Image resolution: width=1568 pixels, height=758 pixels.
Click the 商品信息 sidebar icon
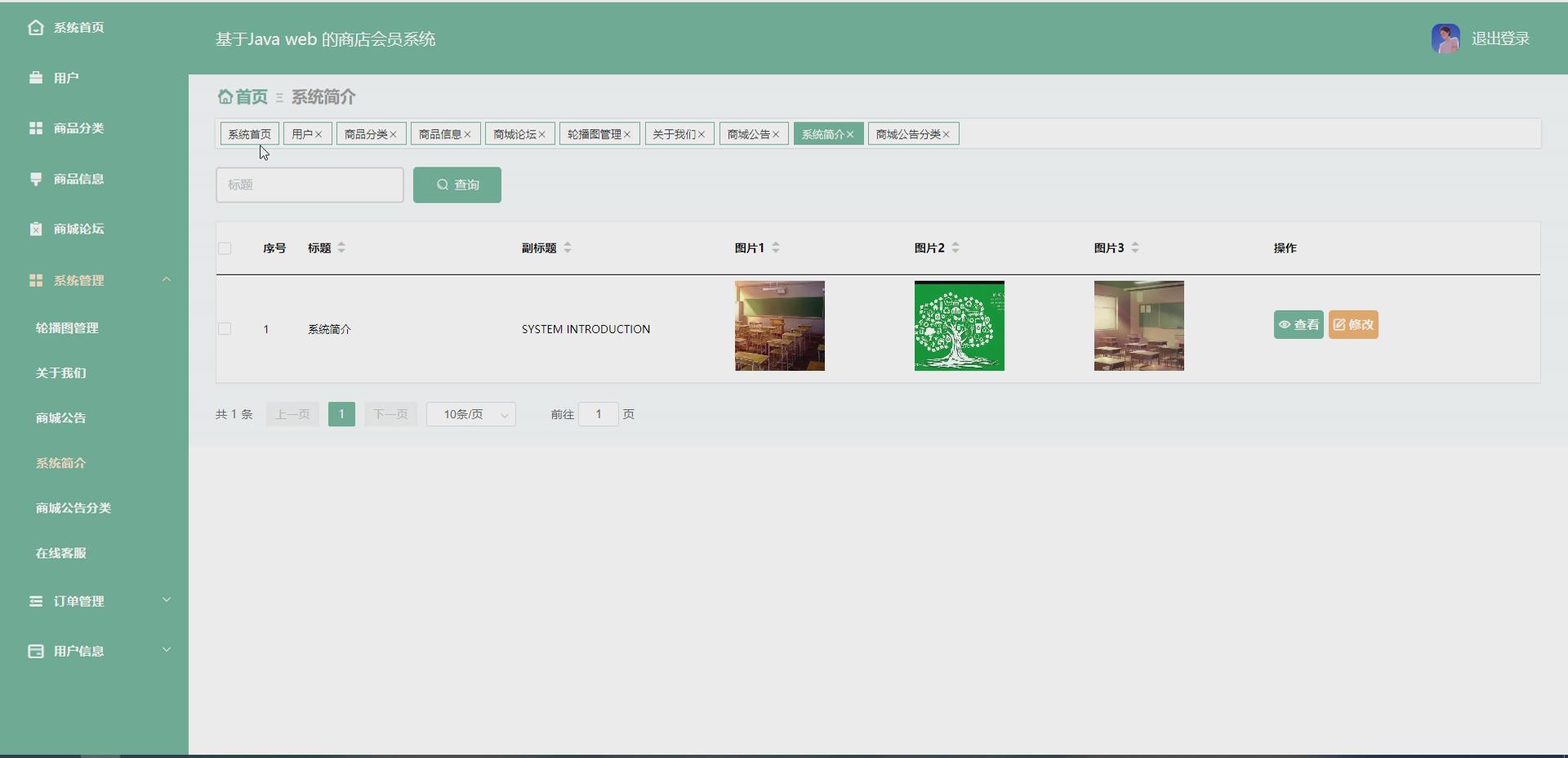(x=35, y=178)
